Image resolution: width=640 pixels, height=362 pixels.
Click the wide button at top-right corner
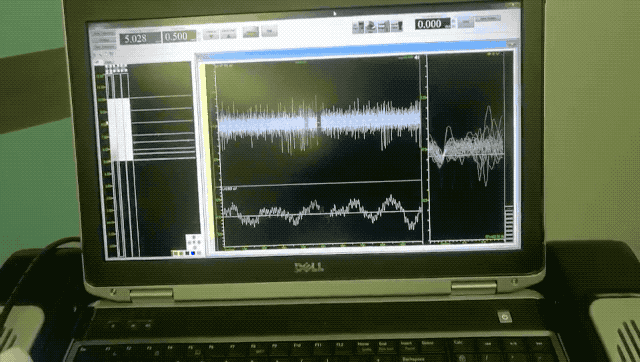click(x=488, y=19)
